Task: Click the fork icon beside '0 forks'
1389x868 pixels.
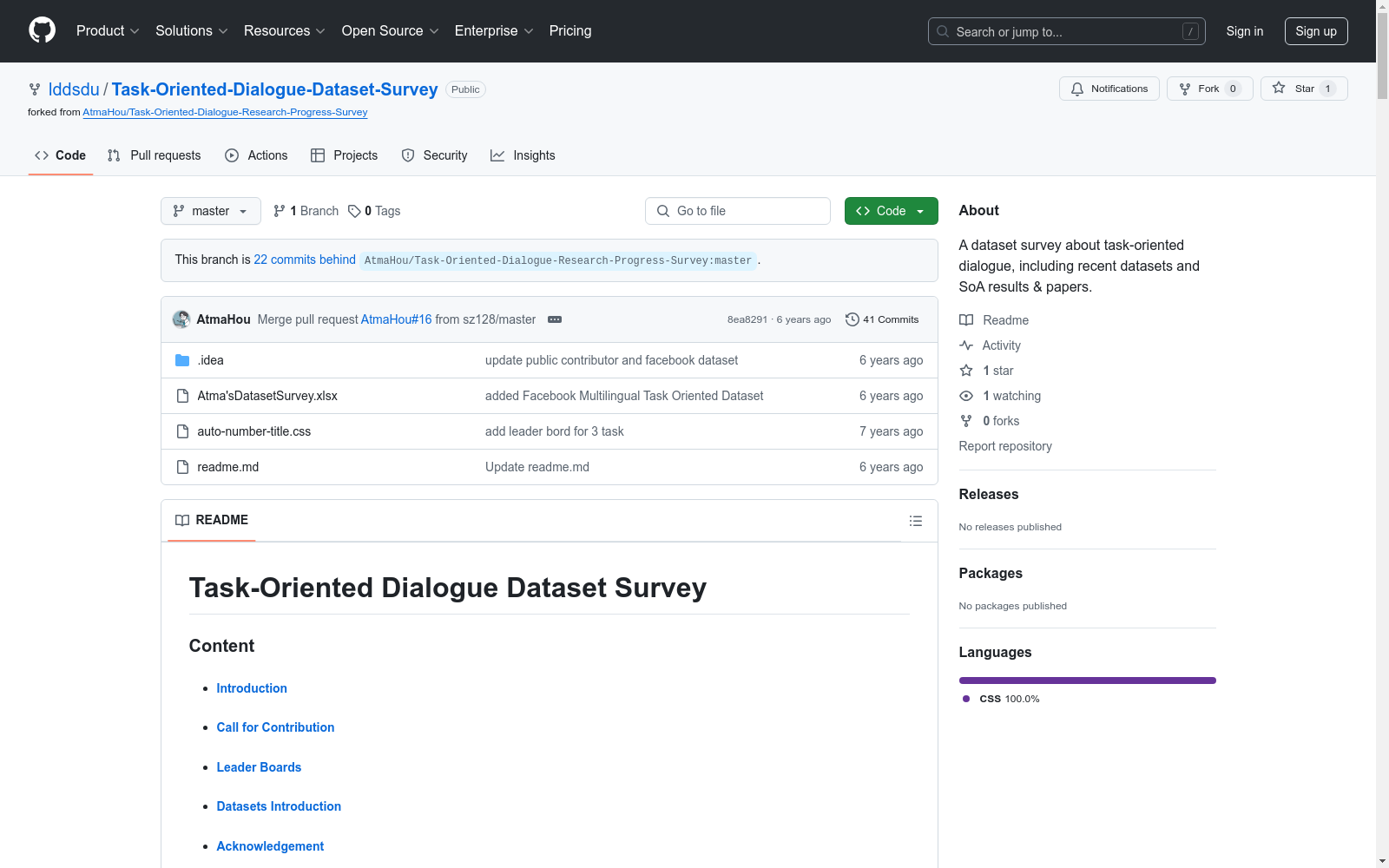Action: pos(966,421)
